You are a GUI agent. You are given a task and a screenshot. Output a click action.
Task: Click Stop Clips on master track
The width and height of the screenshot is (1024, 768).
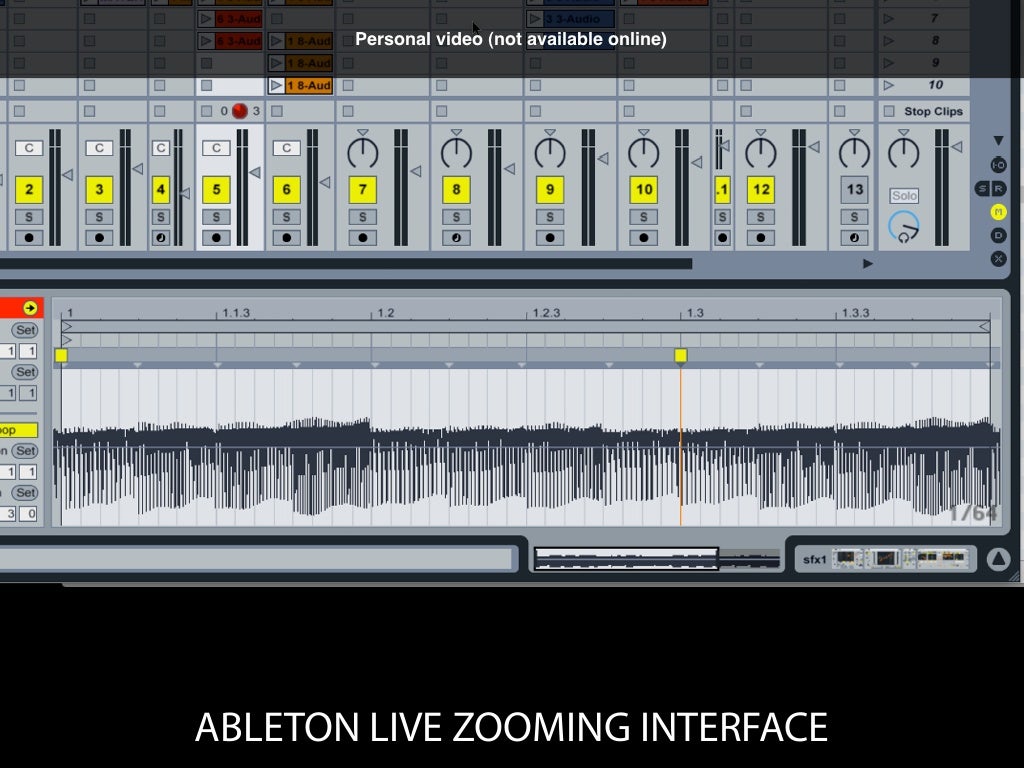pyautogui.click(x=933, y=111)
